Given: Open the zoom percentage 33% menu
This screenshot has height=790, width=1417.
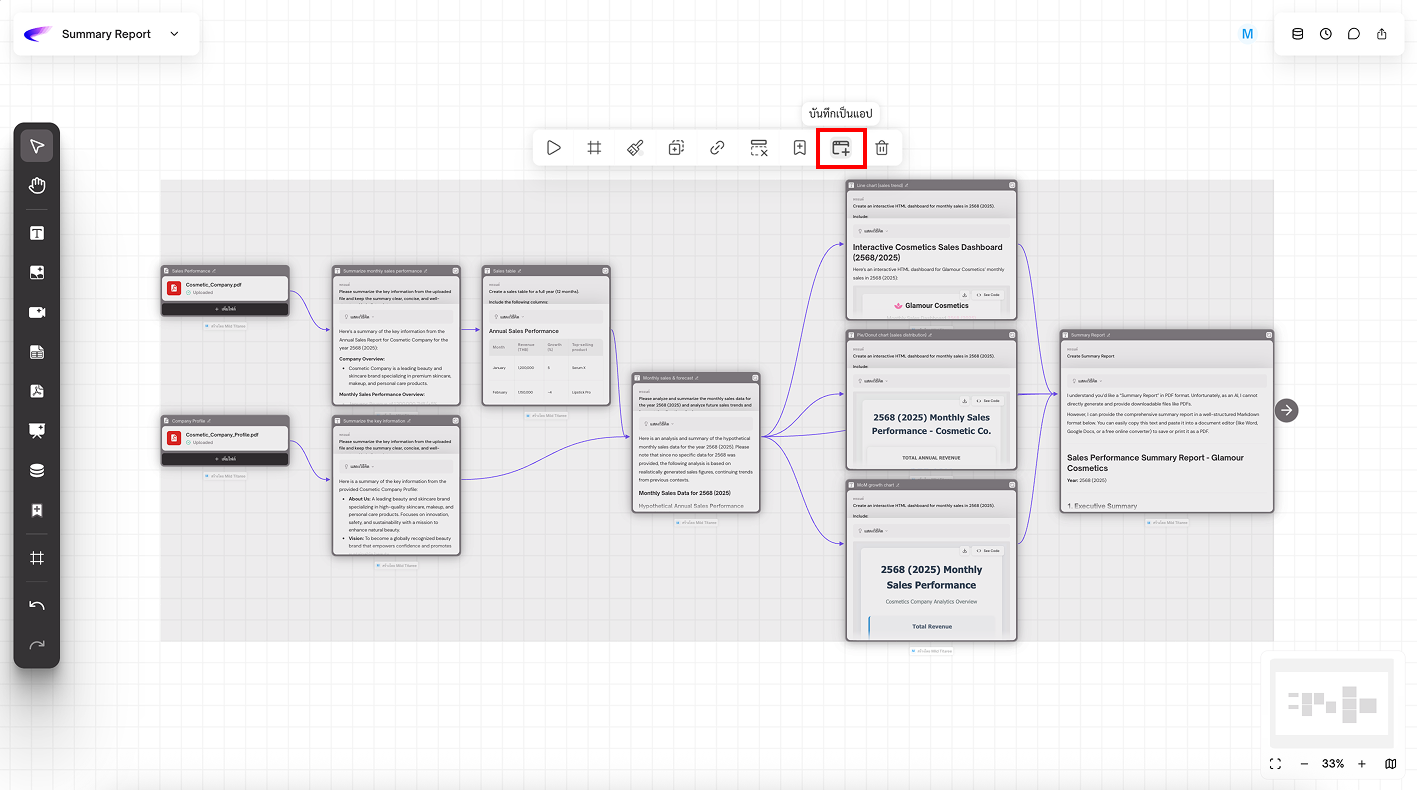Looking at the screenshot, I should (x=1332, y=764).
